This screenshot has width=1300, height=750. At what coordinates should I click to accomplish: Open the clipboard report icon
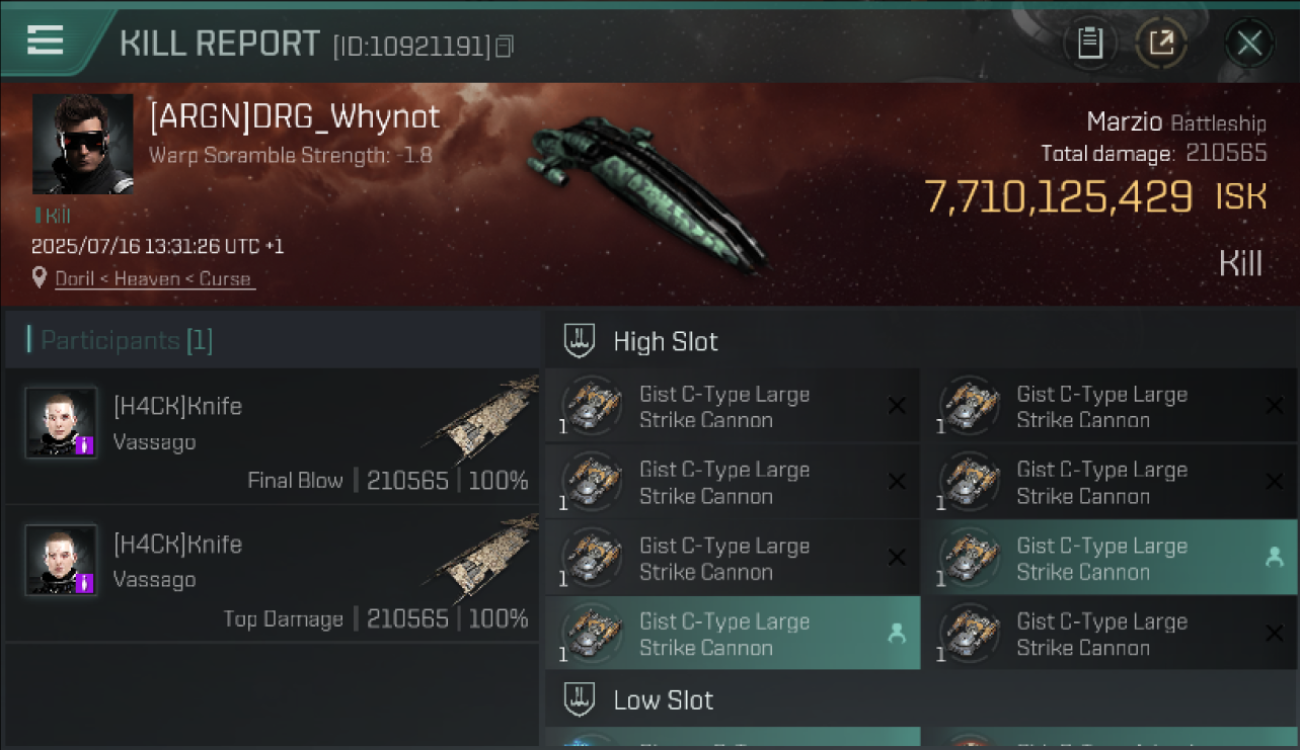1090,43
